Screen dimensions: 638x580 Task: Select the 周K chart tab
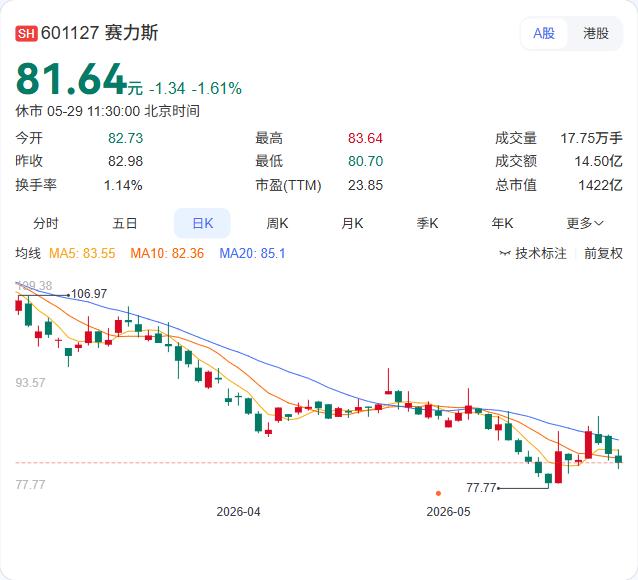click(x=277, y=223)
